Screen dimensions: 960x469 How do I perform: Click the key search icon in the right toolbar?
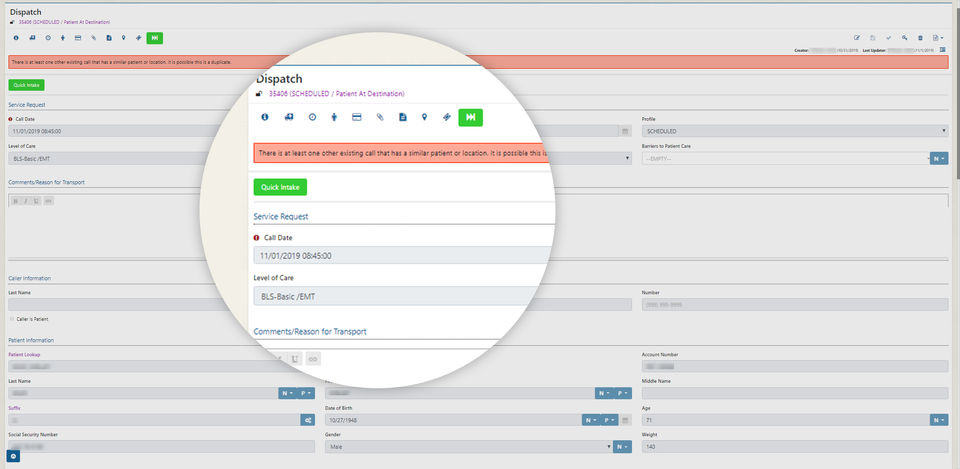pos(904,38)
